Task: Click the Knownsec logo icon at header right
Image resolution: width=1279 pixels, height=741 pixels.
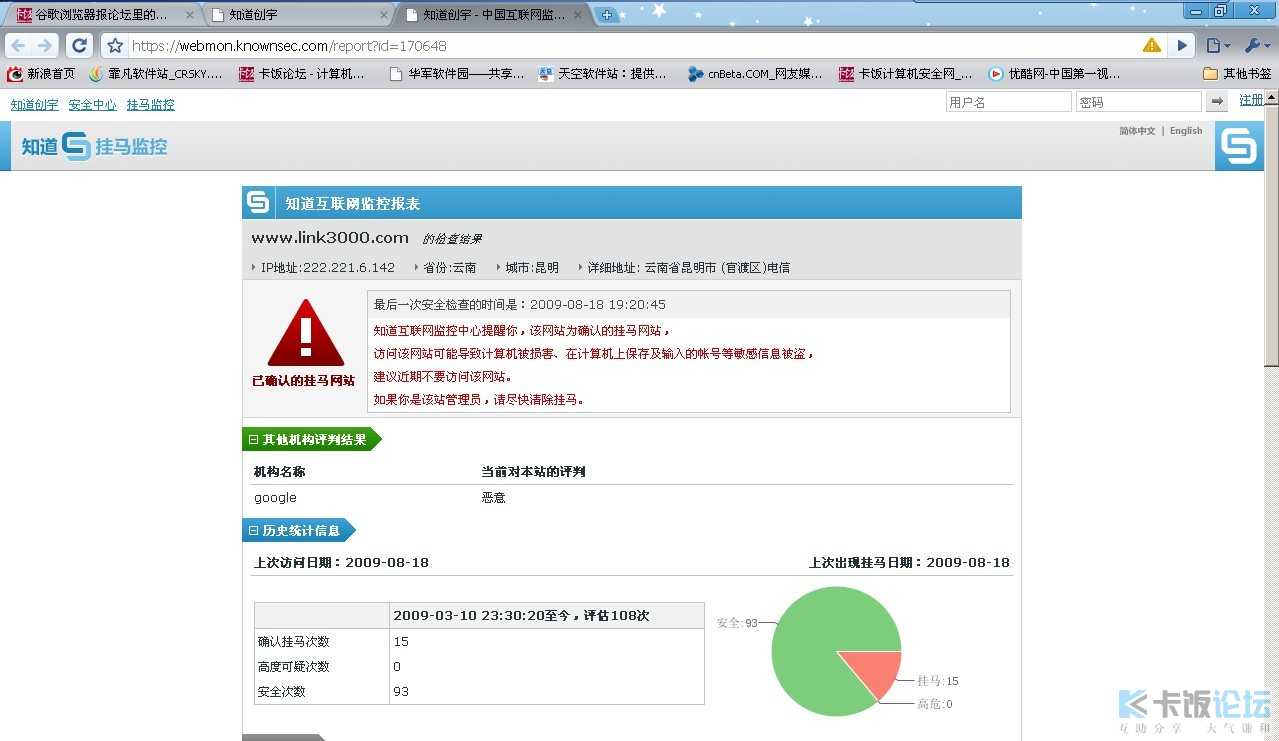Action: [1239, 146]
